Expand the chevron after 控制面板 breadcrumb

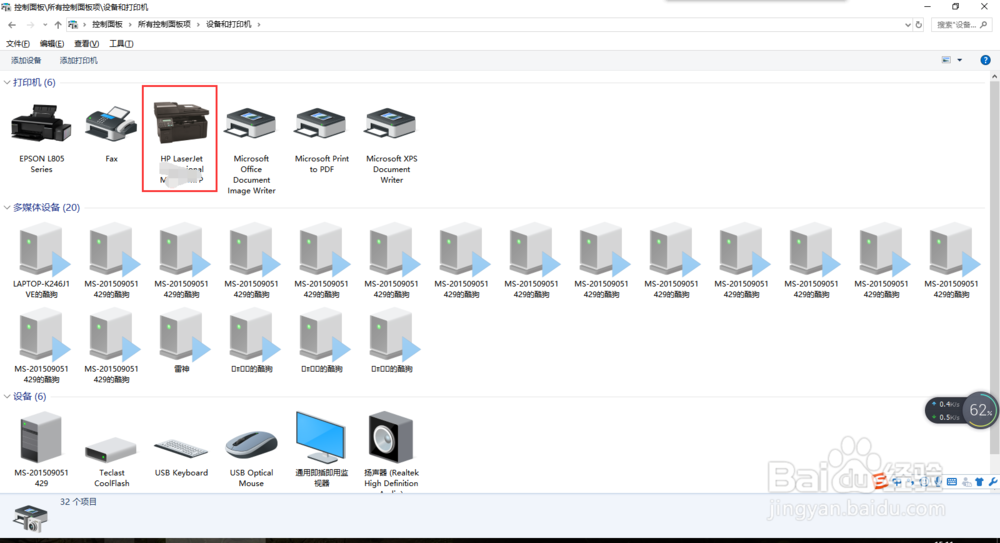tap(130, 24)
